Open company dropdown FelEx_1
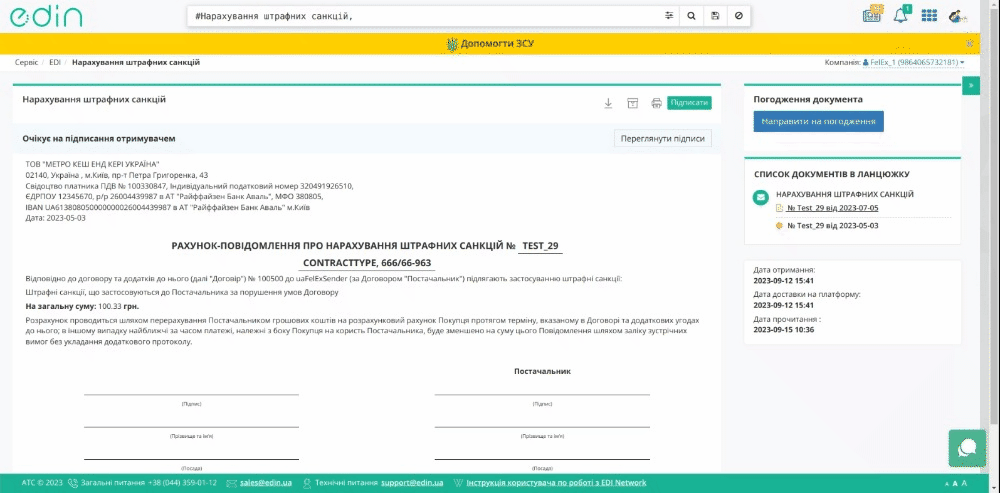 (x=913, y=63)
